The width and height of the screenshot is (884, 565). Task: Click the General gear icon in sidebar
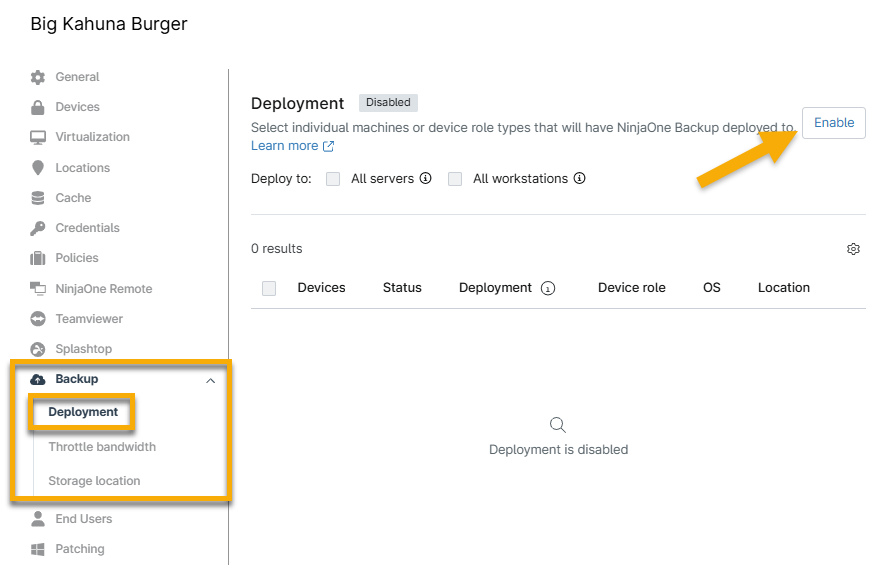[x=38, y=77]
